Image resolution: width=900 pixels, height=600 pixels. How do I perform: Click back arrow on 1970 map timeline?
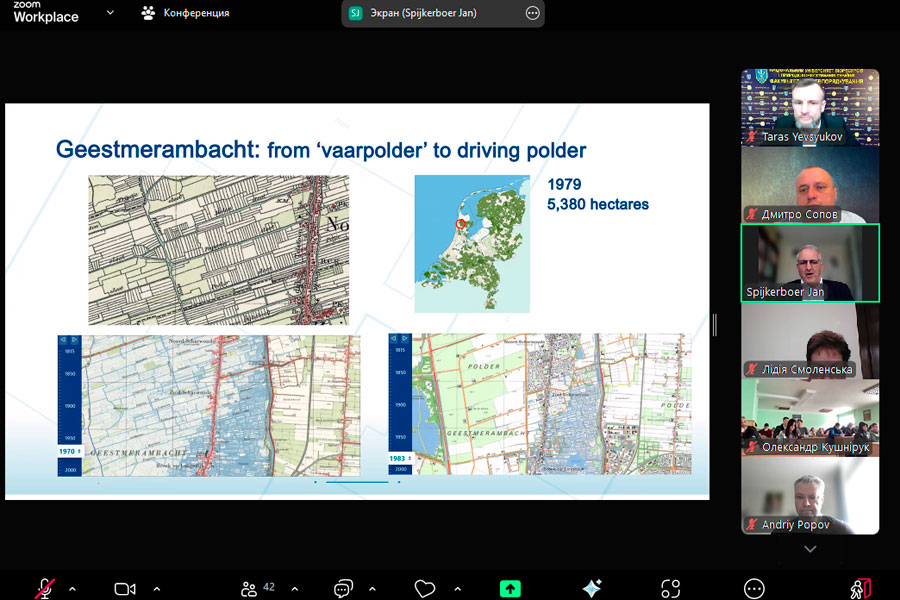click(63, 340)
